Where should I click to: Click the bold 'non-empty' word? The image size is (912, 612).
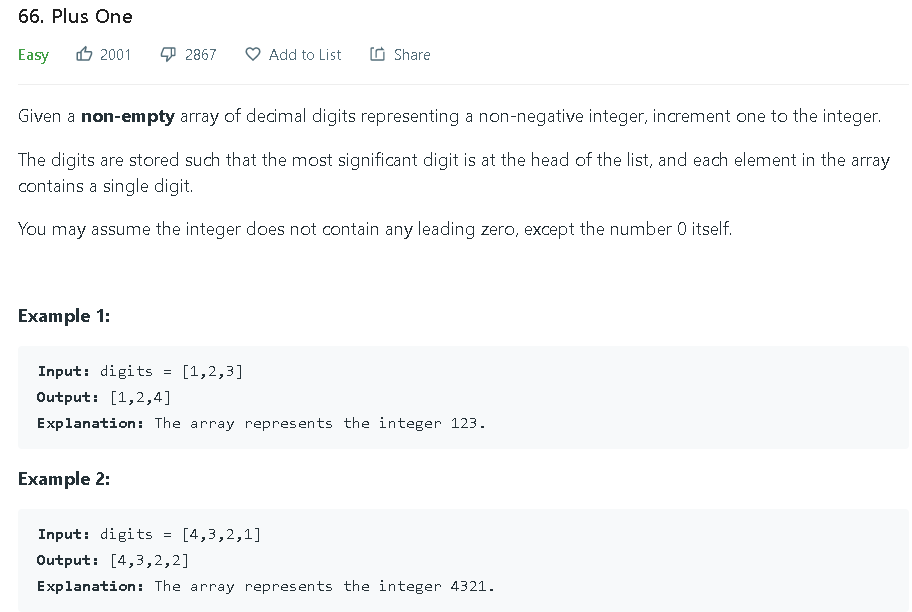pyautogui.click(x=128, y=116)
